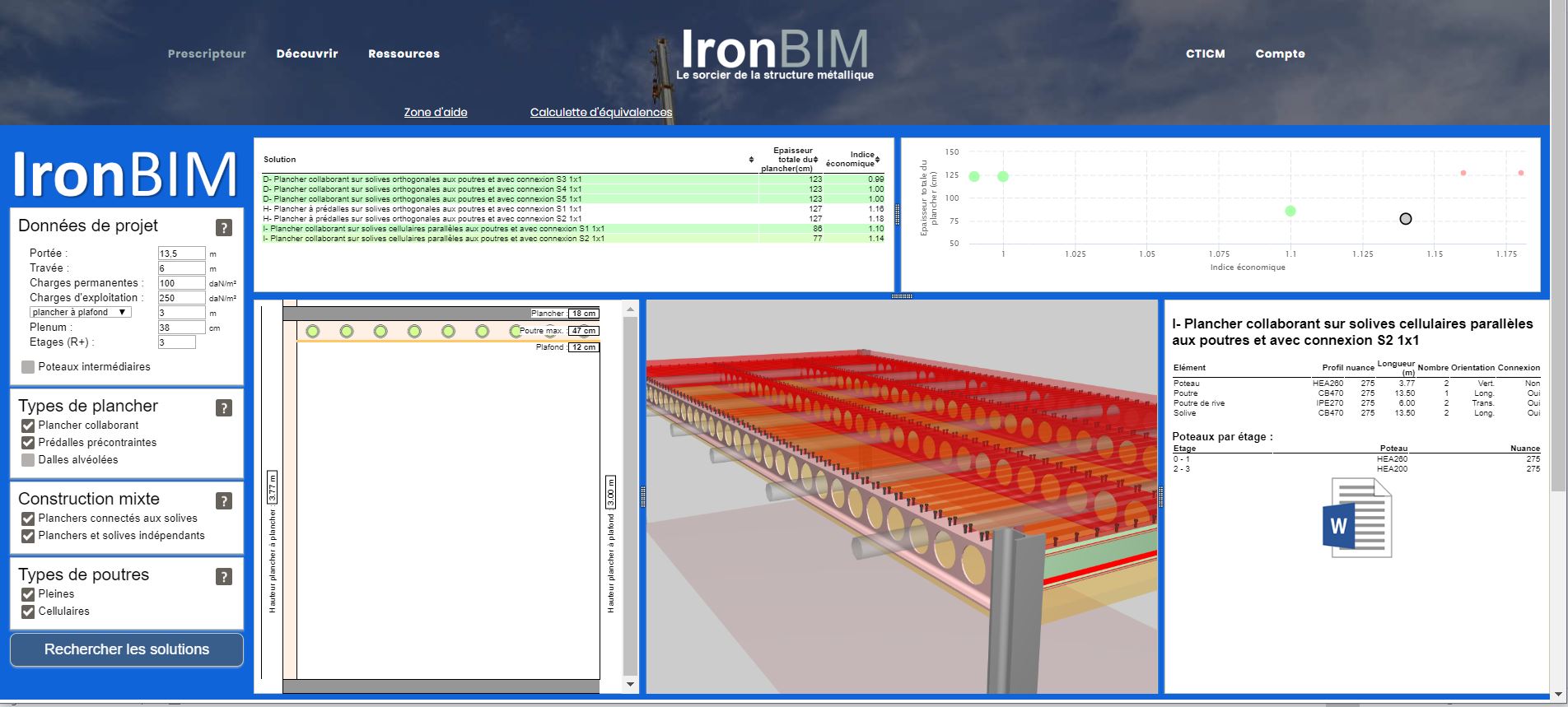The height and width of the screenshot is (707, 1568).
Task: Open the Découvrir menu
Action: click(307, 53)
